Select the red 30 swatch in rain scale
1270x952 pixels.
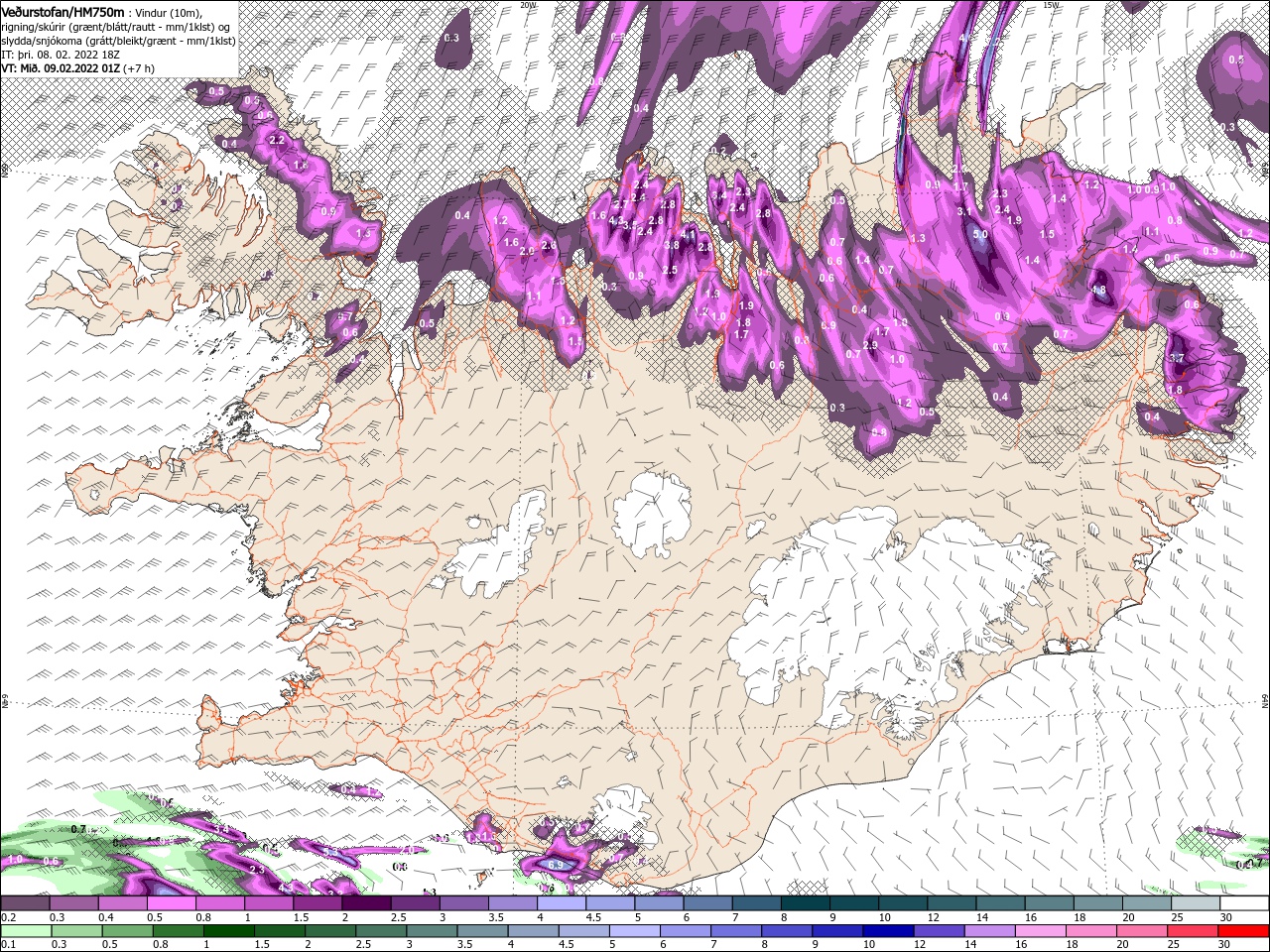(x=1245, y=930)
